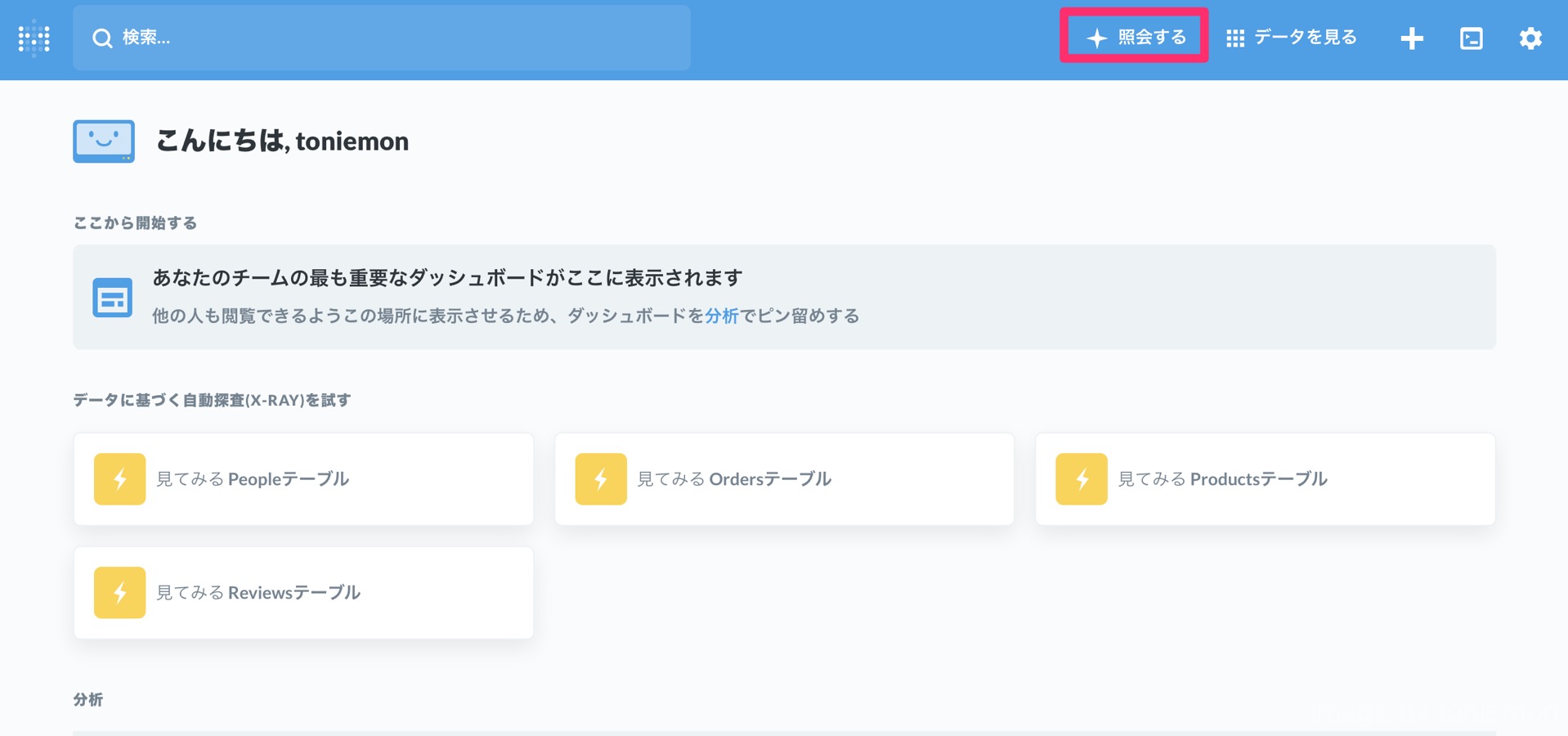Open 見てみる Productsテーブル x-ray card
This screenshot has height=736, width=1568.
[1263, 478]
